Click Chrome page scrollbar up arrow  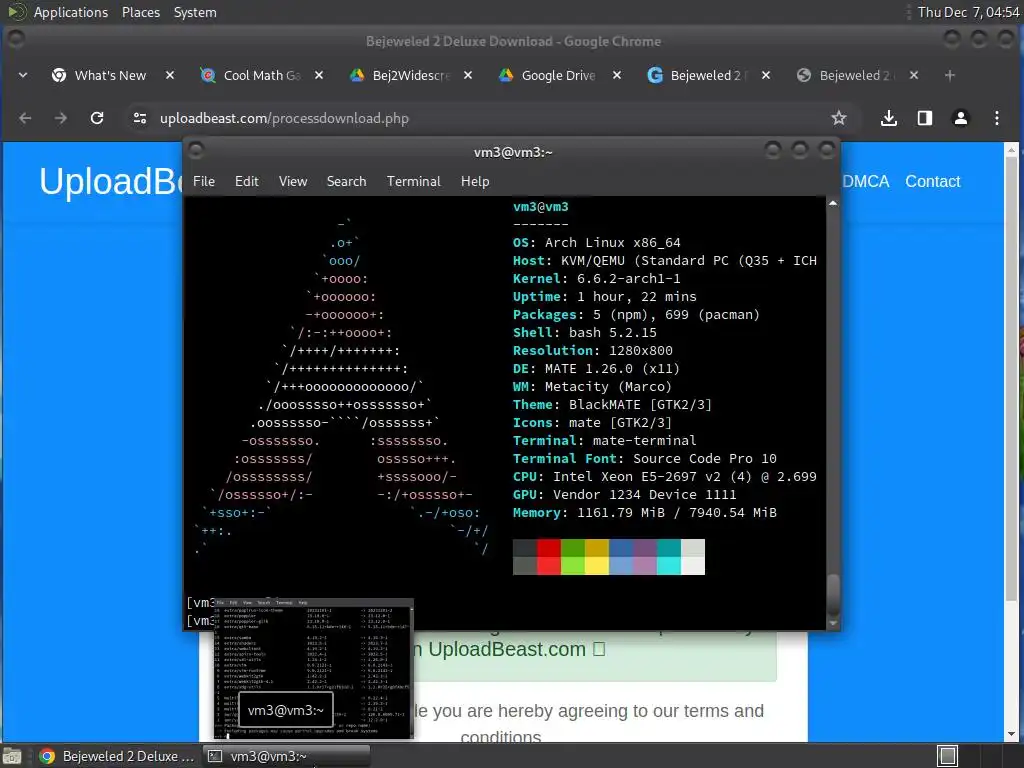click(1012, 150)
